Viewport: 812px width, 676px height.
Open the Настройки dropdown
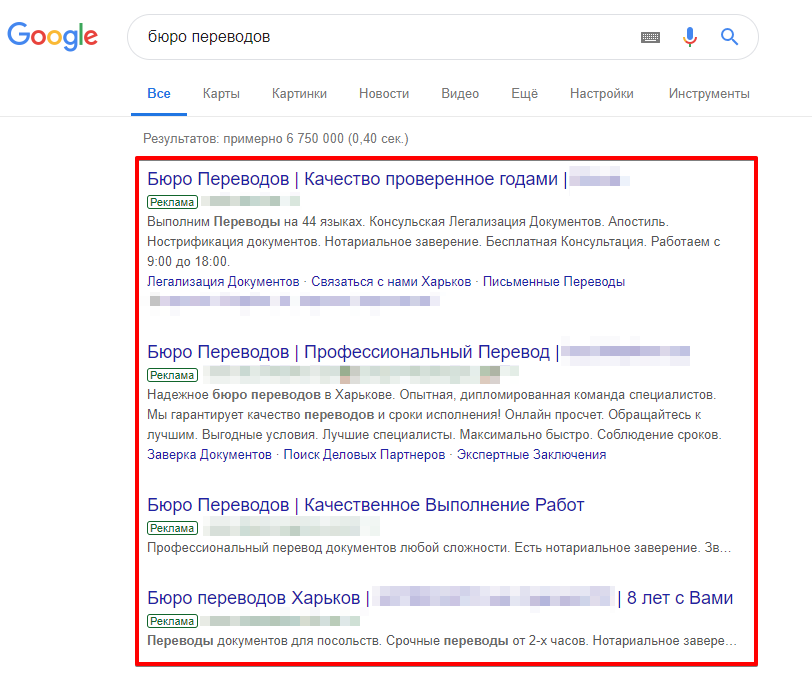tap(602, 93)
